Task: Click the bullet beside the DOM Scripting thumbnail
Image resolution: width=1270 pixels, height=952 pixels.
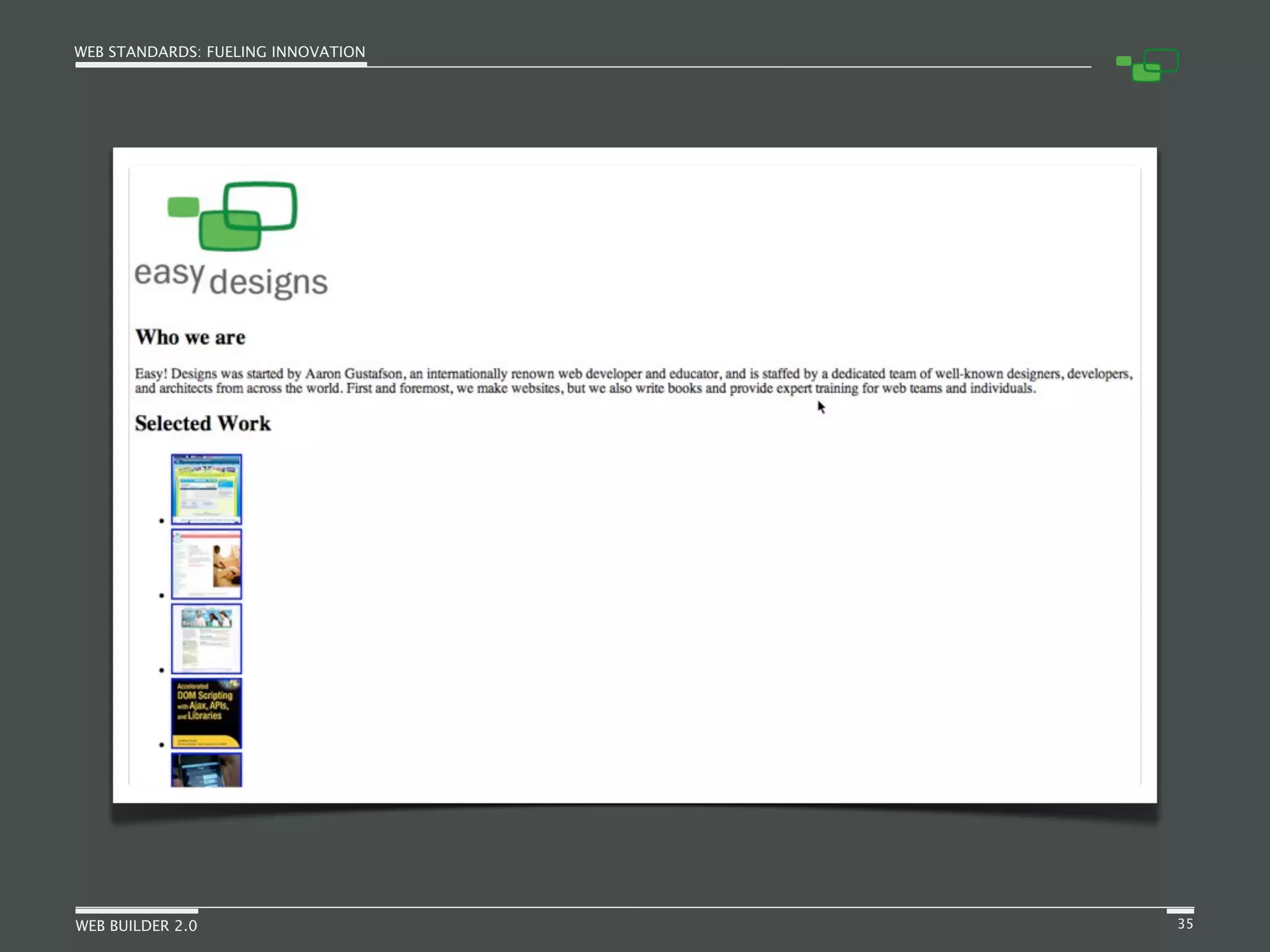Action: pos(162,744)
